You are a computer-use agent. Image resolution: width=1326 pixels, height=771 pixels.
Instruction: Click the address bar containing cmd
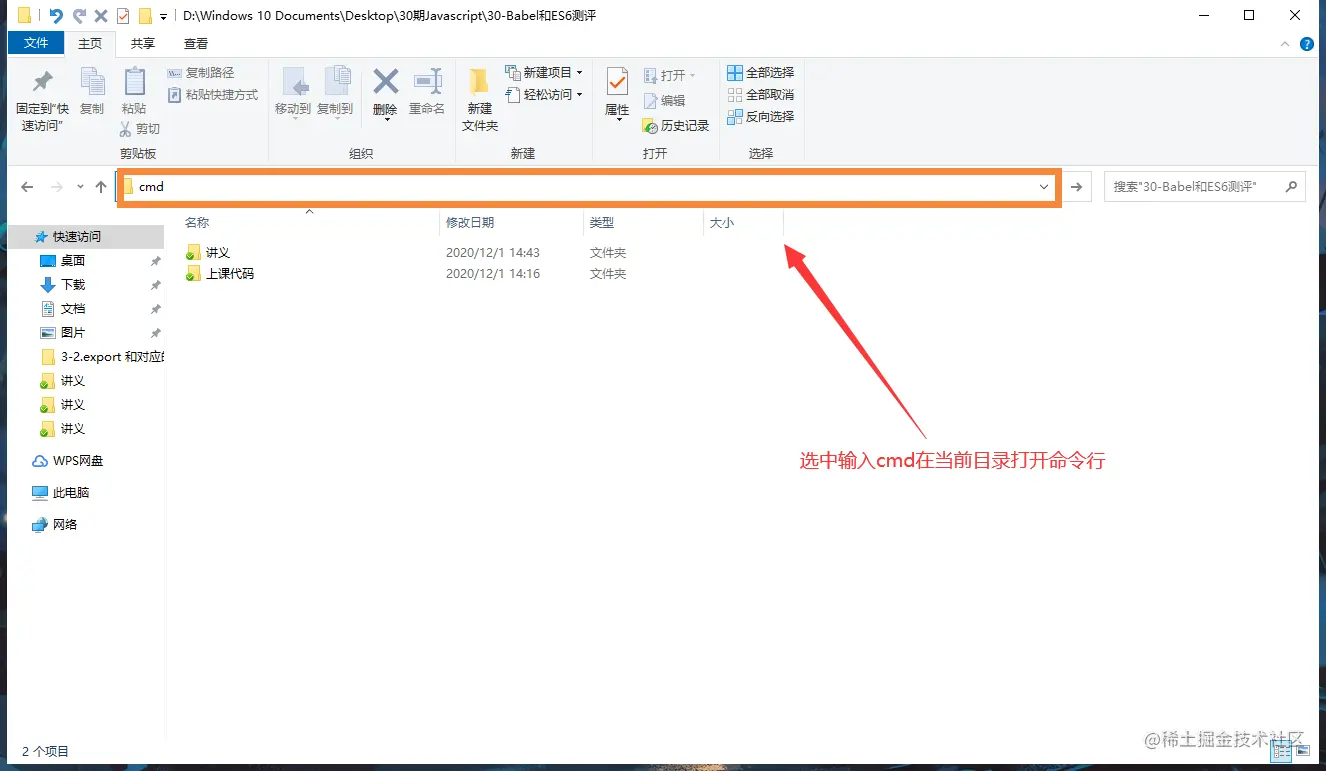(x=588, y=187)
